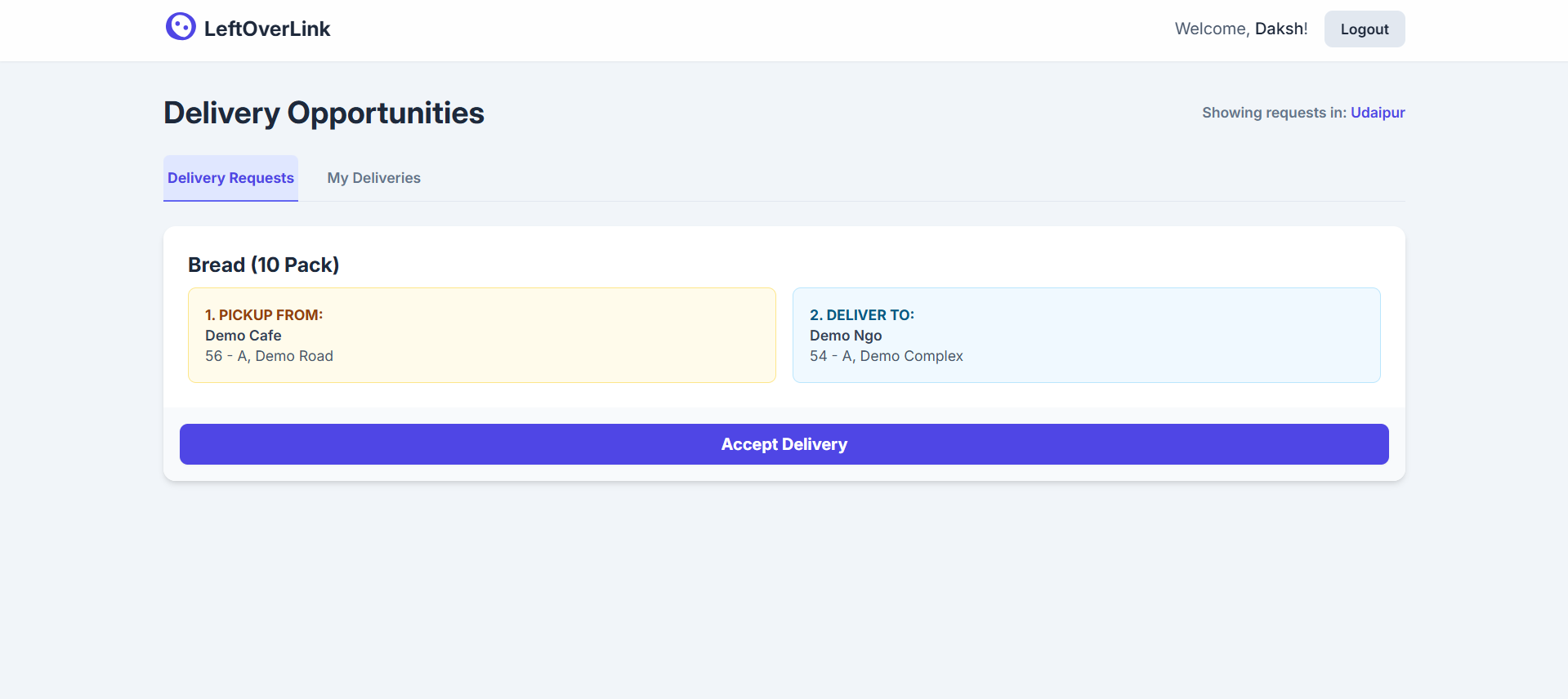
Task: Accept the Bread delivery request
Action: [x=784, y=444]
